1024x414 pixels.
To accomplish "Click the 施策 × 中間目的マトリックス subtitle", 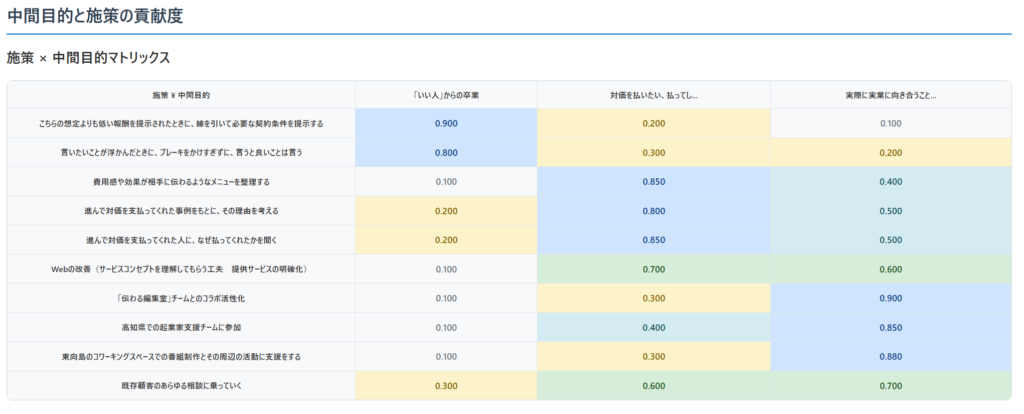I will coord(88,58).
